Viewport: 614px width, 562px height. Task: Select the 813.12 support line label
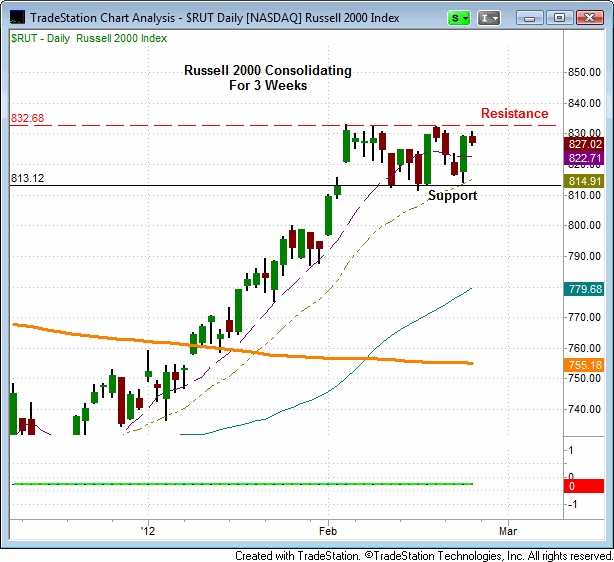[x=28, y=178]
